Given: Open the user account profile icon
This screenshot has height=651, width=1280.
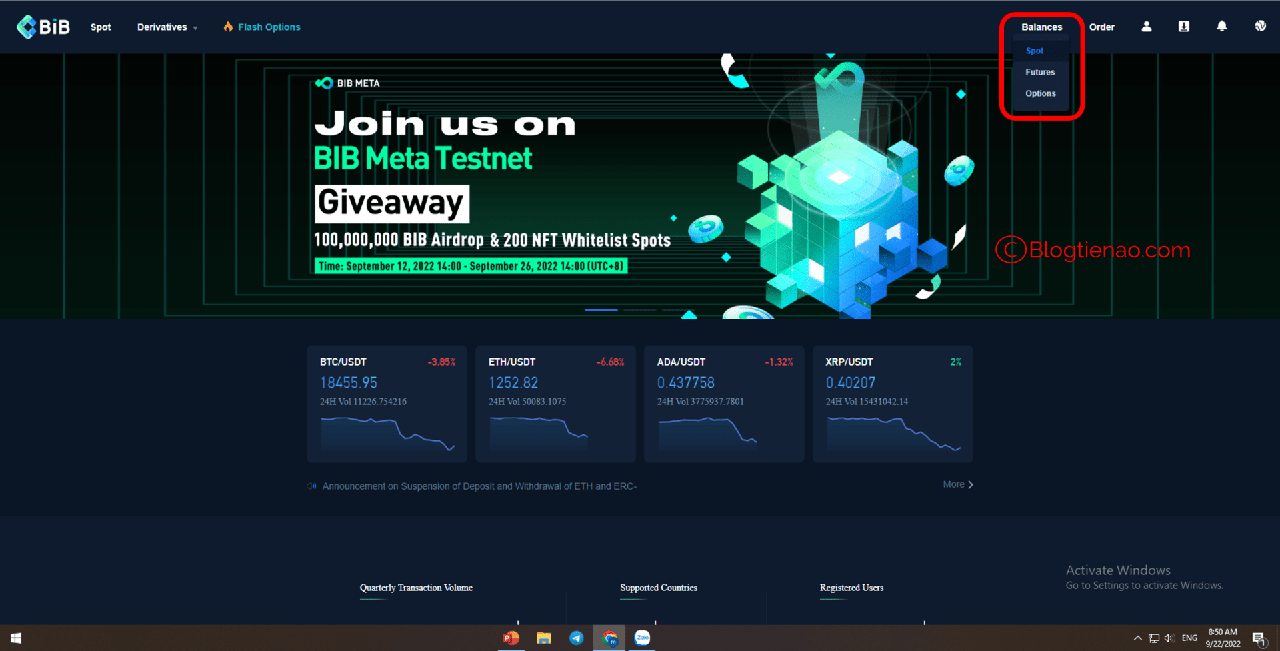Looking at the screenshot, I should coord(1147,27).
